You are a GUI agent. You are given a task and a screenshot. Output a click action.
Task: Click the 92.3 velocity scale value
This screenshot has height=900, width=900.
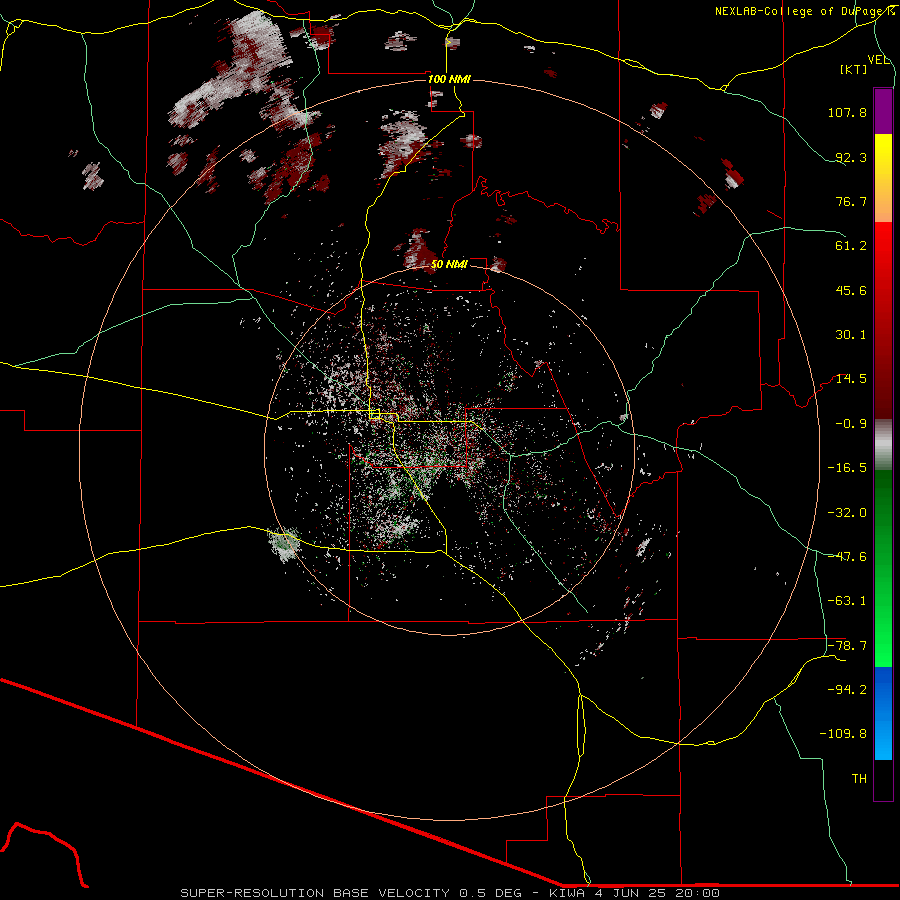tap(851, 157)
